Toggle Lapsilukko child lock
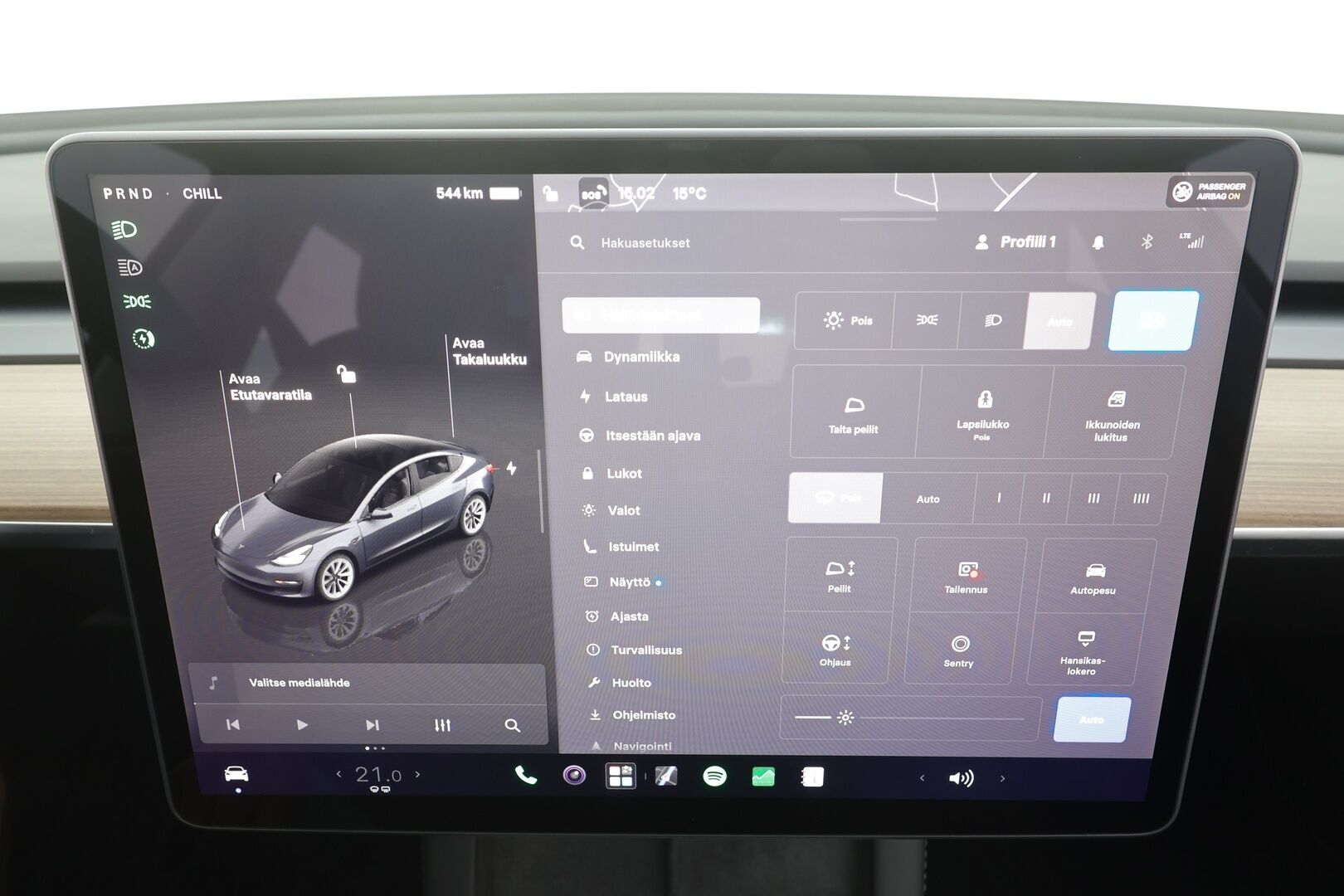 click(983, 412)
